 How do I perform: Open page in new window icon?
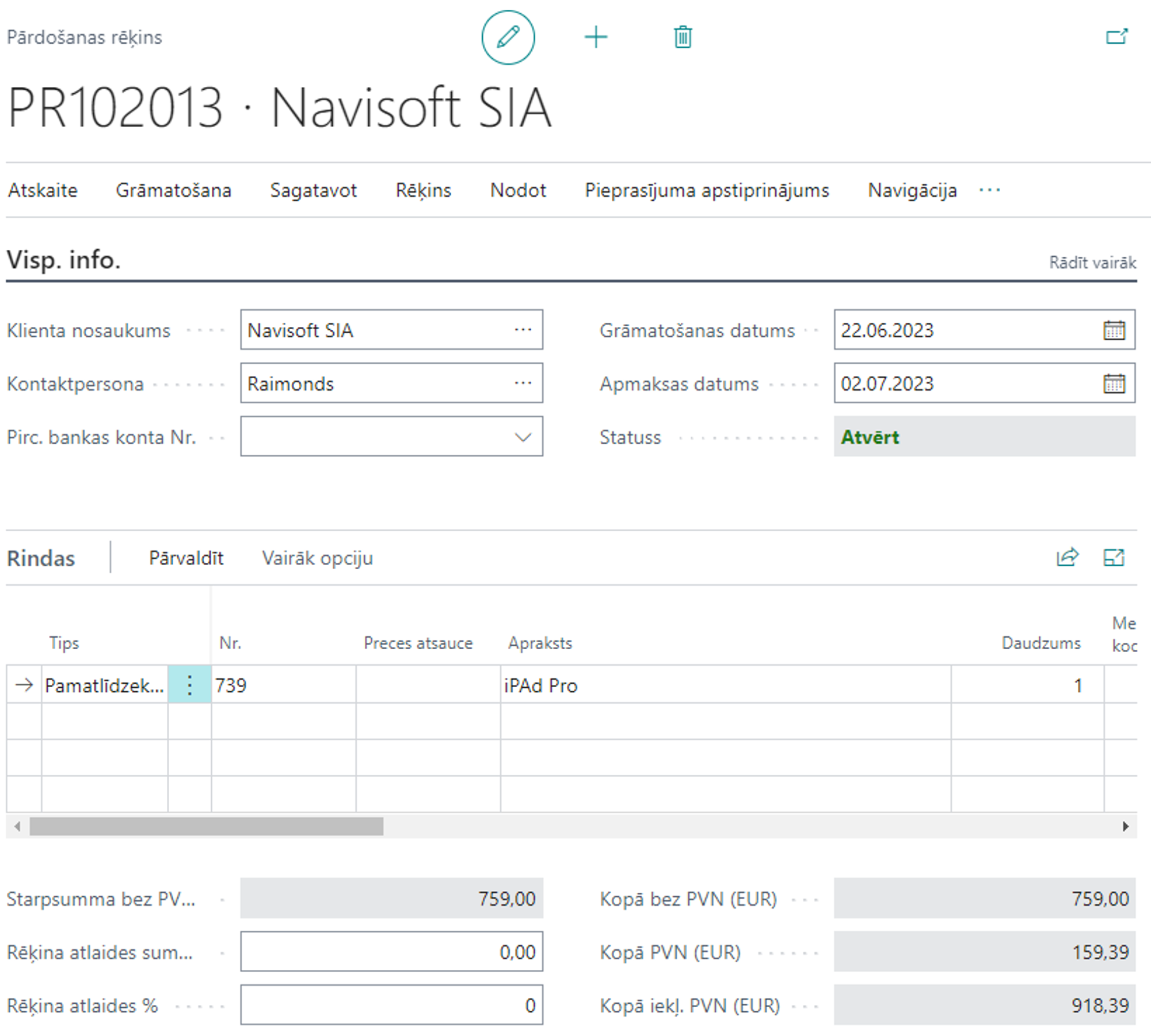point(1116,37)
